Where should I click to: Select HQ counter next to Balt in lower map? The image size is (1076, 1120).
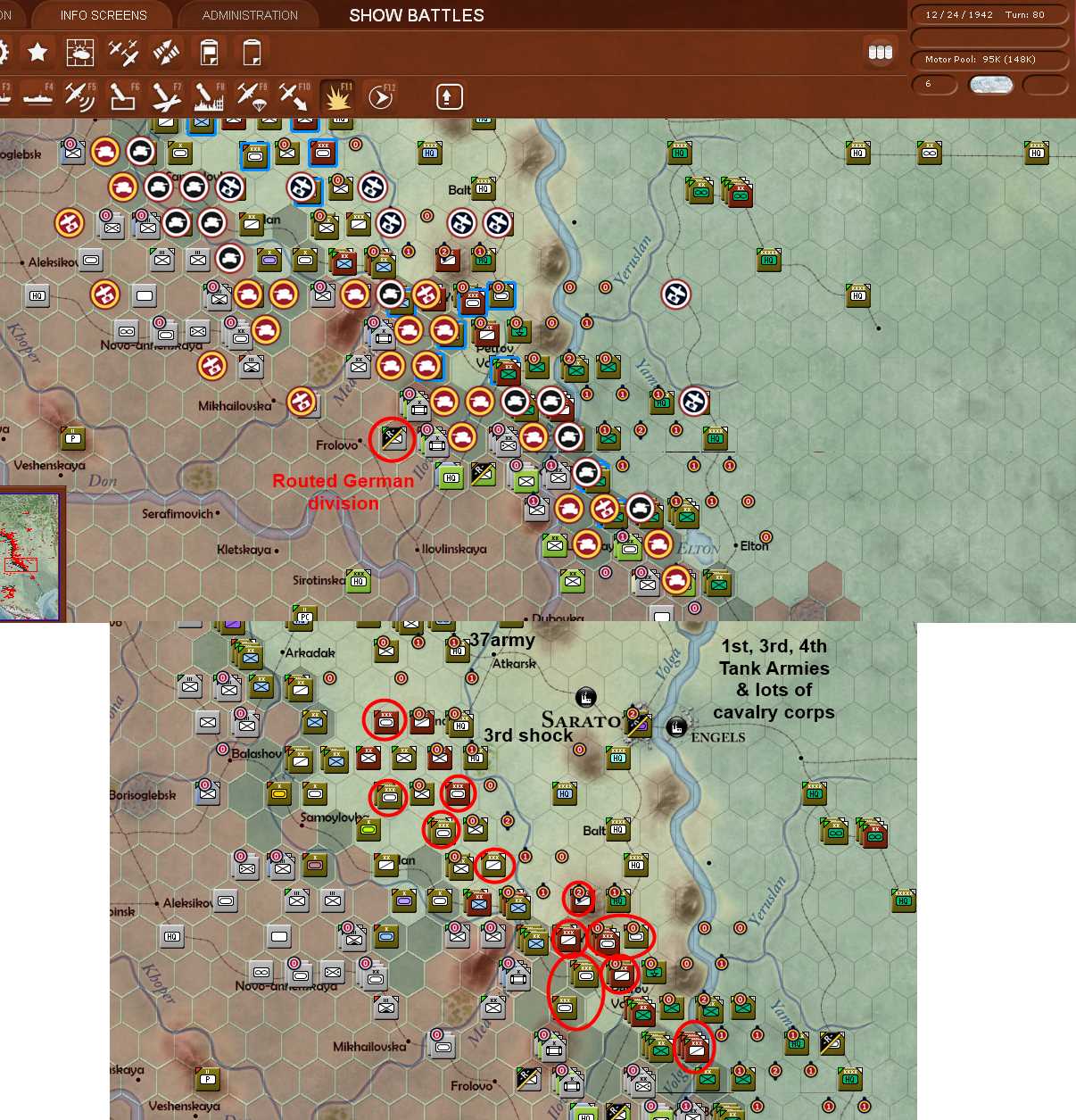coord(617,829)
